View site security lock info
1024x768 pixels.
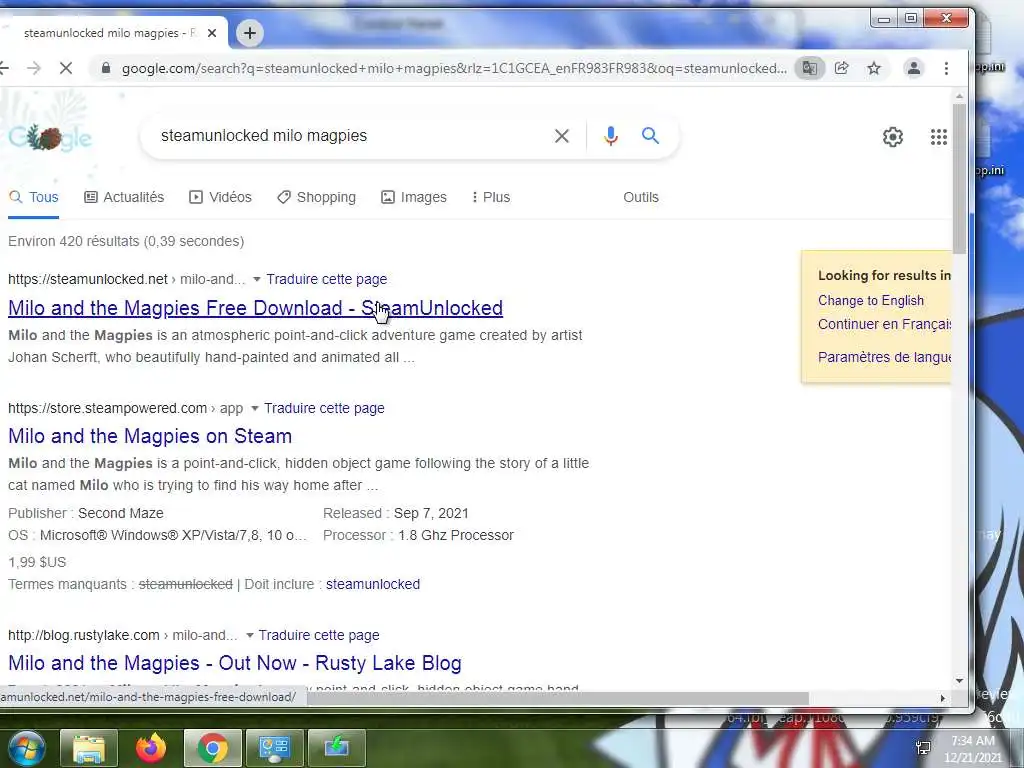click(105, 68)
